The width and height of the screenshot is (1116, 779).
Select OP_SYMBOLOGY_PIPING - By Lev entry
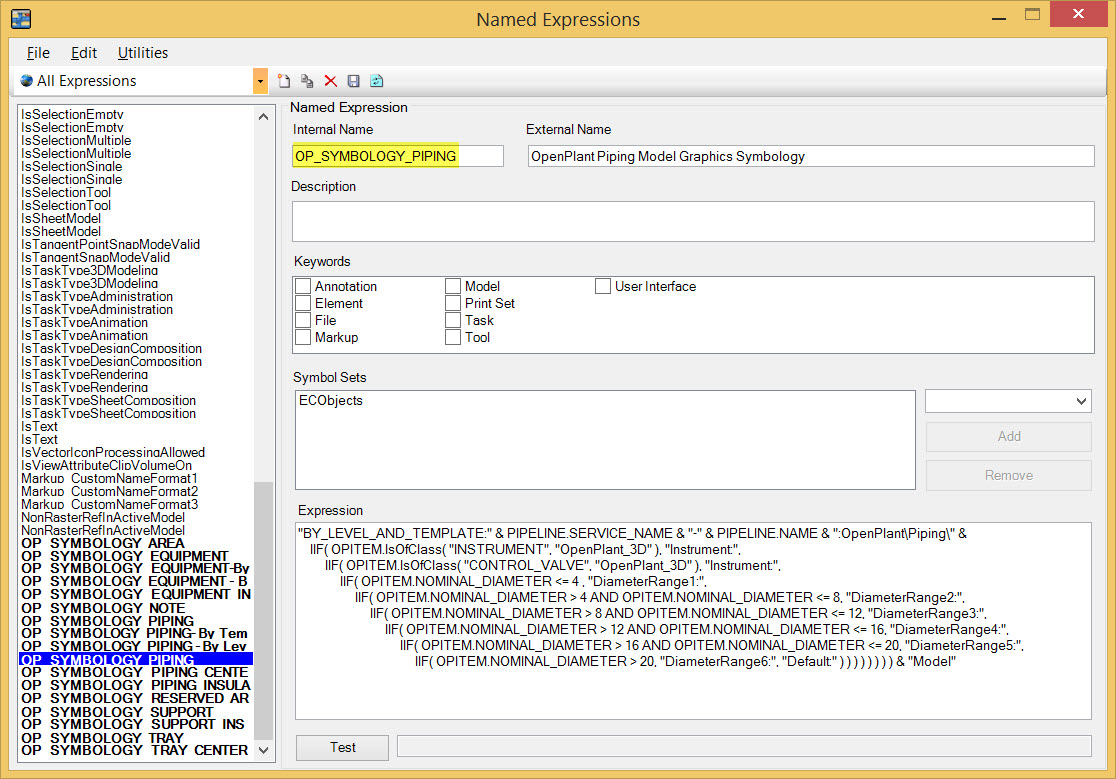[x=134, y=647]
